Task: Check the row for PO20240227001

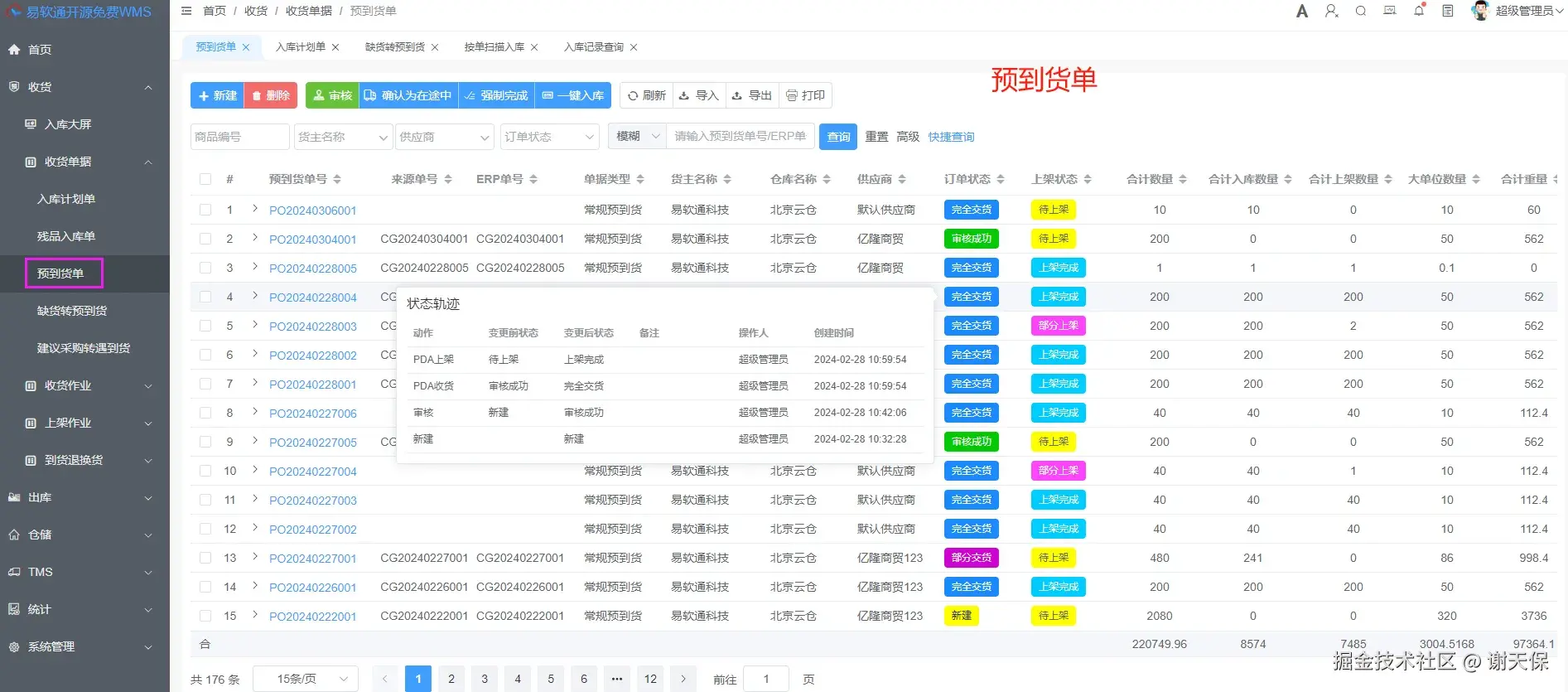Action: pyautogui.click(x=205, y=558)
